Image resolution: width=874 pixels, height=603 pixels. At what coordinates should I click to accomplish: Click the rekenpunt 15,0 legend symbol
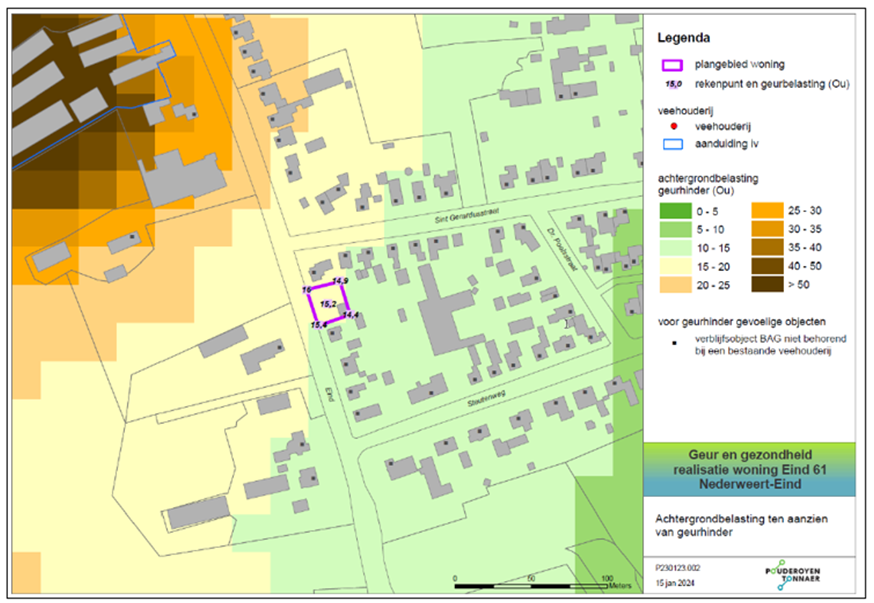pyautogui.click(x=673, y=84)
